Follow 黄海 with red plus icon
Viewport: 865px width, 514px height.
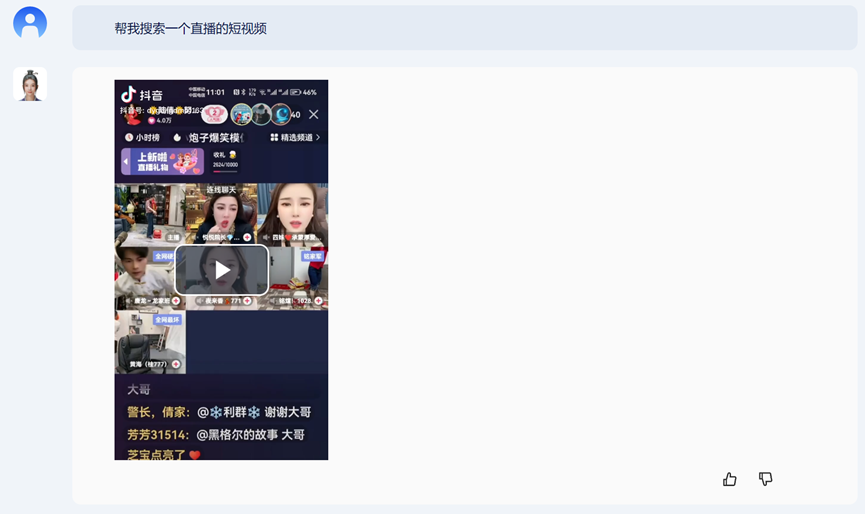177,364
